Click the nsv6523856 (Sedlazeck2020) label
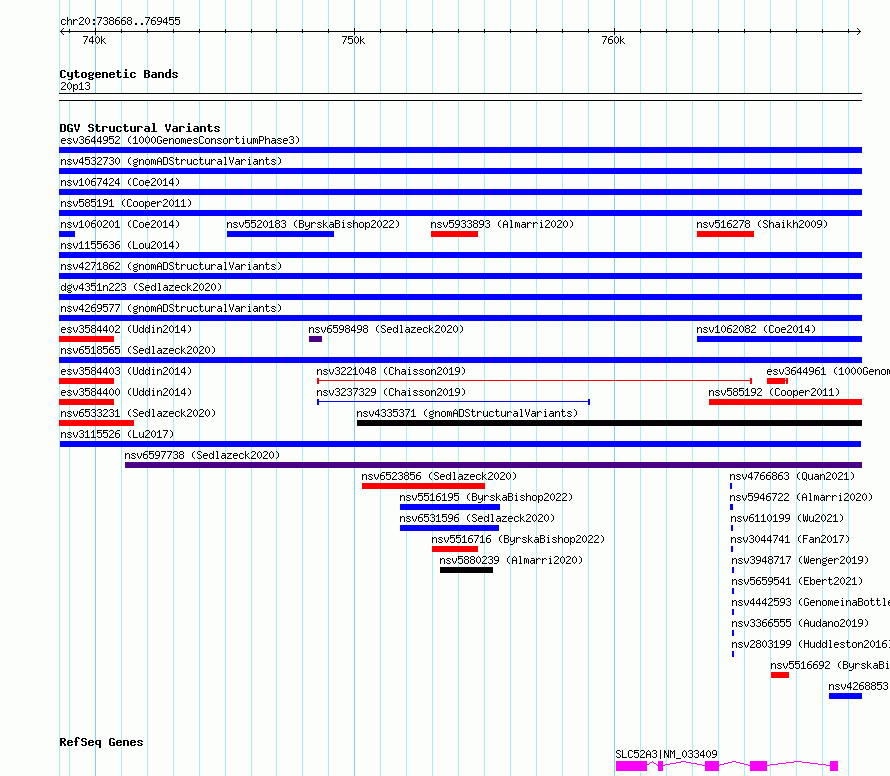 point(439,476)
